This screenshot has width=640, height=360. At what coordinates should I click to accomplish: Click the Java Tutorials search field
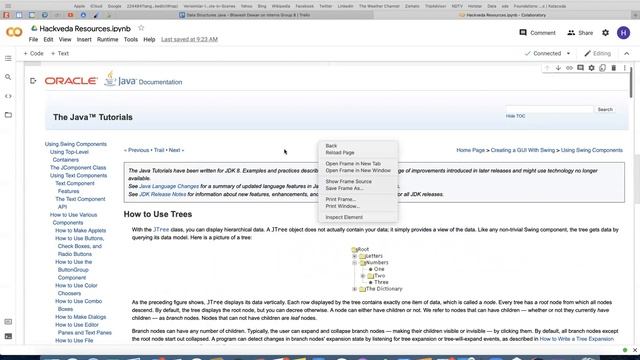pos(549,109)
